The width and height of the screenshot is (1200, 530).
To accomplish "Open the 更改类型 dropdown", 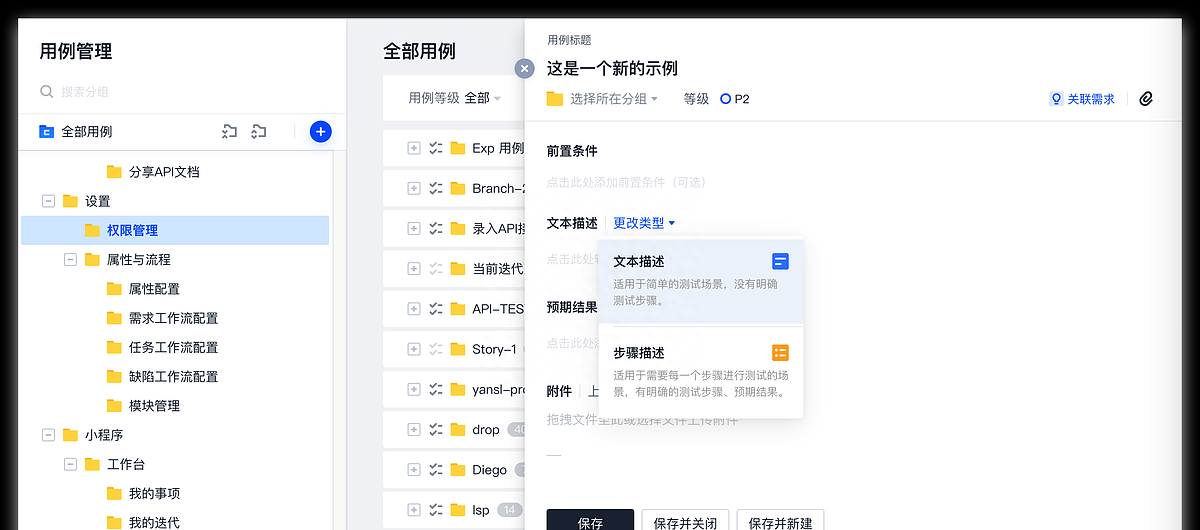I will pyautogui.click(x=644, y=223).
